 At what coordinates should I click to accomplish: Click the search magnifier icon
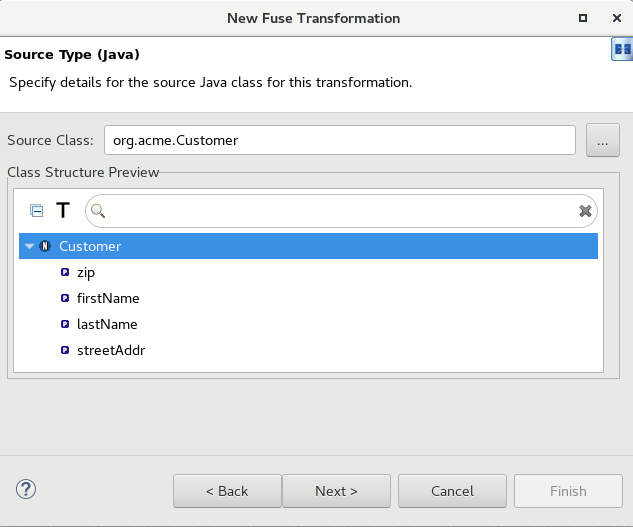pos(99,211)
